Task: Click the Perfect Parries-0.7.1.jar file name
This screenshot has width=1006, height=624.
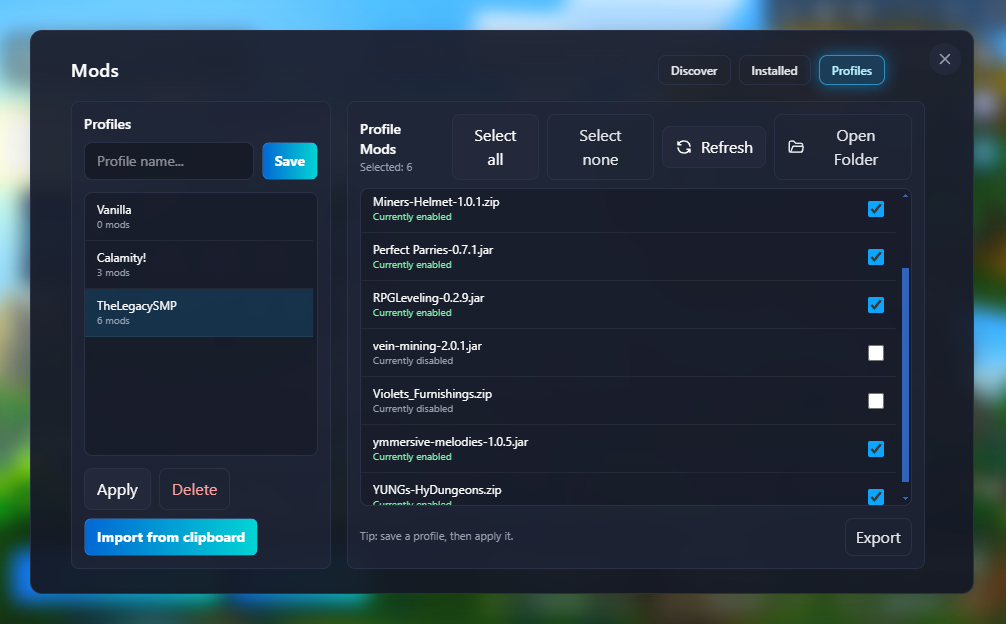Action: [433, 250]
